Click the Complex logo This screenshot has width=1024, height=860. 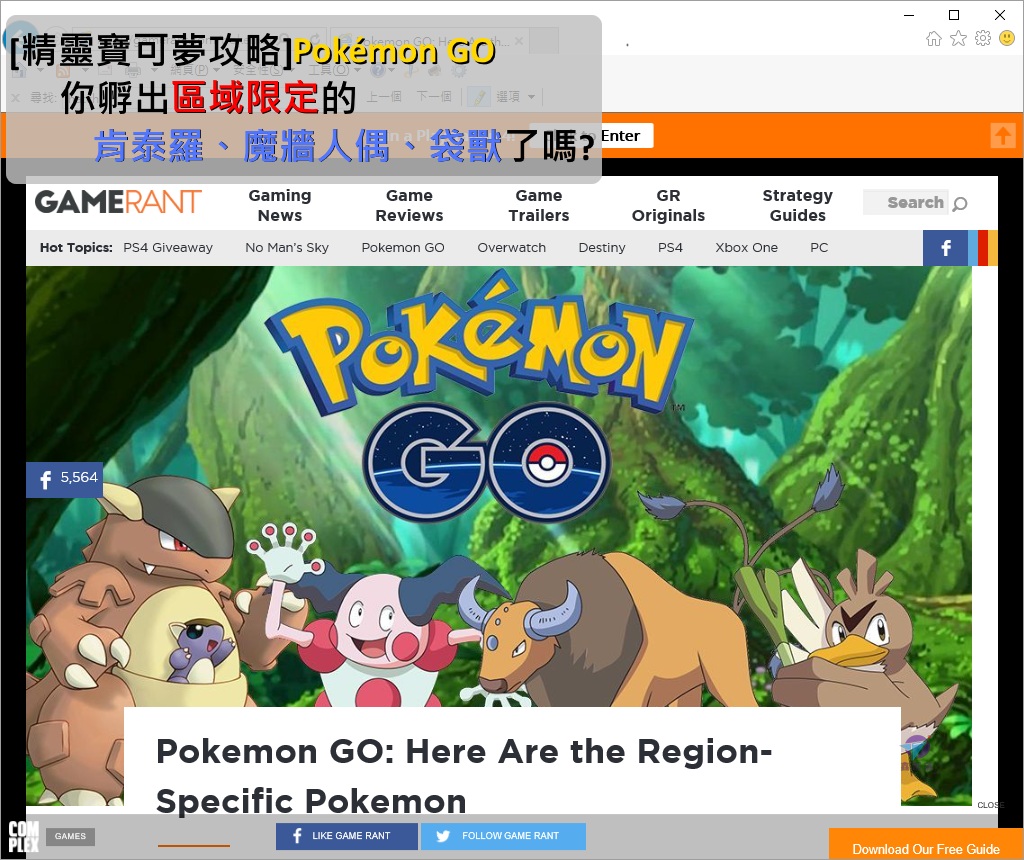point(24,836)
